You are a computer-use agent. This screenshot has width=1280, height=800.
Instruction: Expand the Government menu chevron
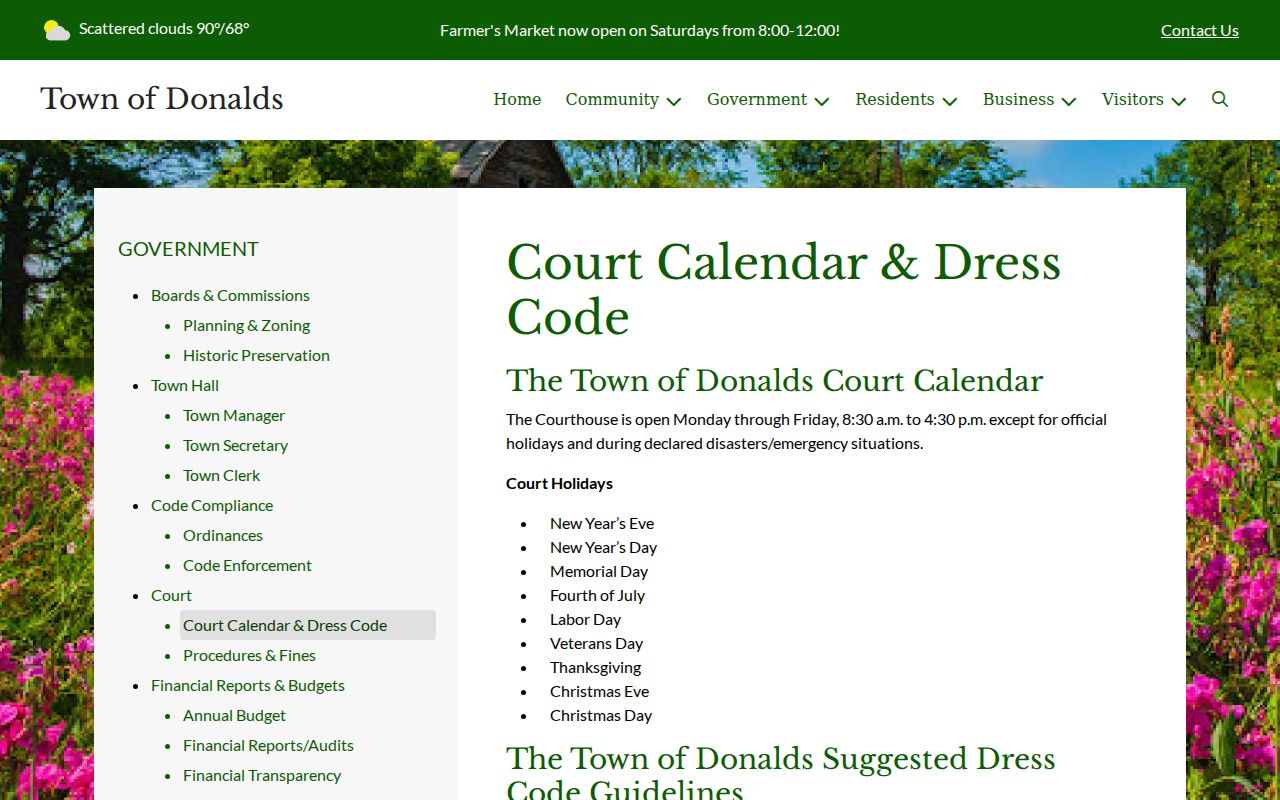tap(822, 101)
